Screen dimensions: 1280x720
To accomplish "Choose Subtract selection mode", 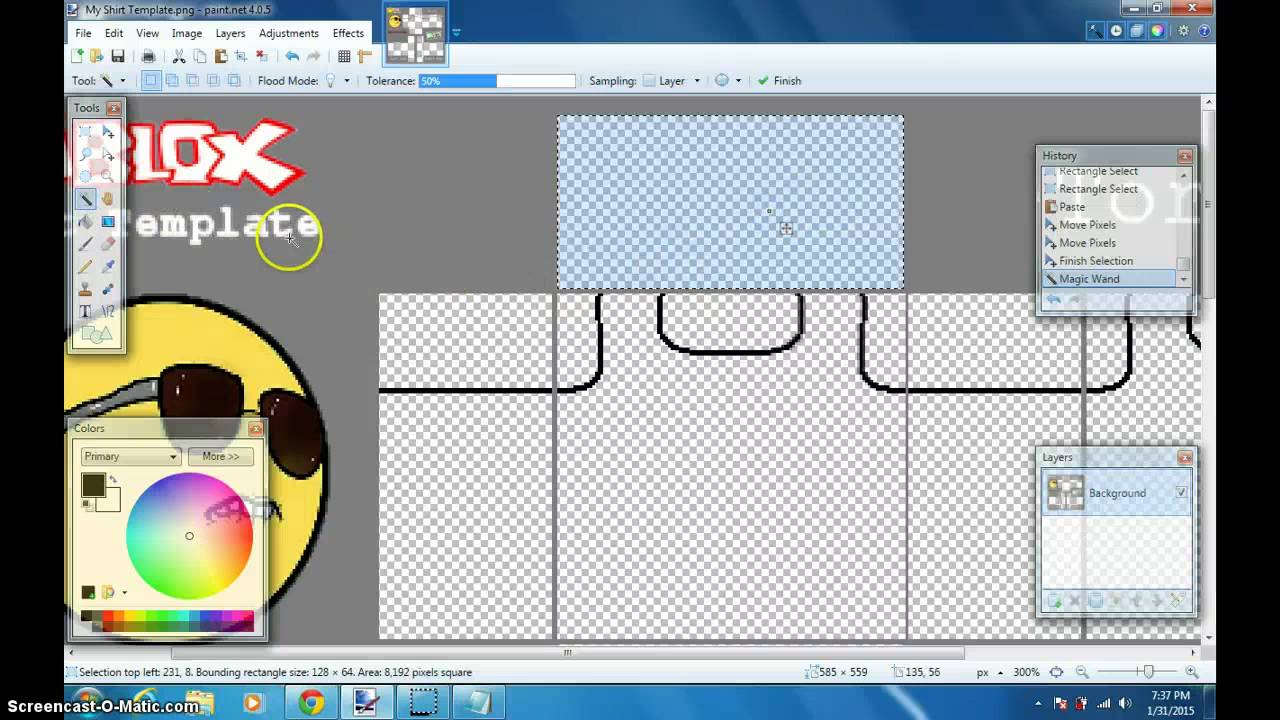I will (192, 81).
